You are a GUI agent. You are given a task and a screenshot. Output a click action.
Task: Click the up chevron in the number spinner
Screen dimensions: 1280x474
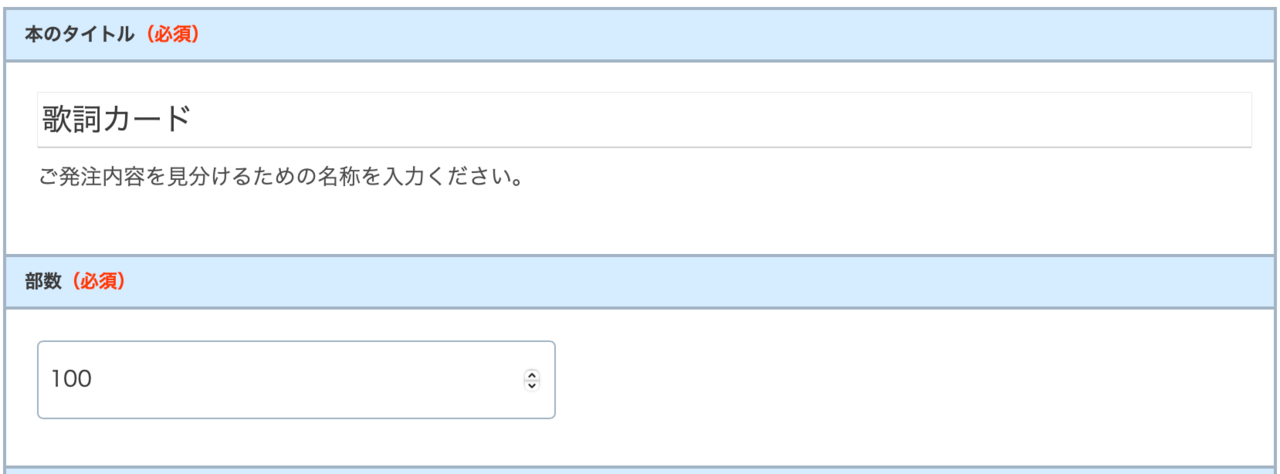(532, 375)
